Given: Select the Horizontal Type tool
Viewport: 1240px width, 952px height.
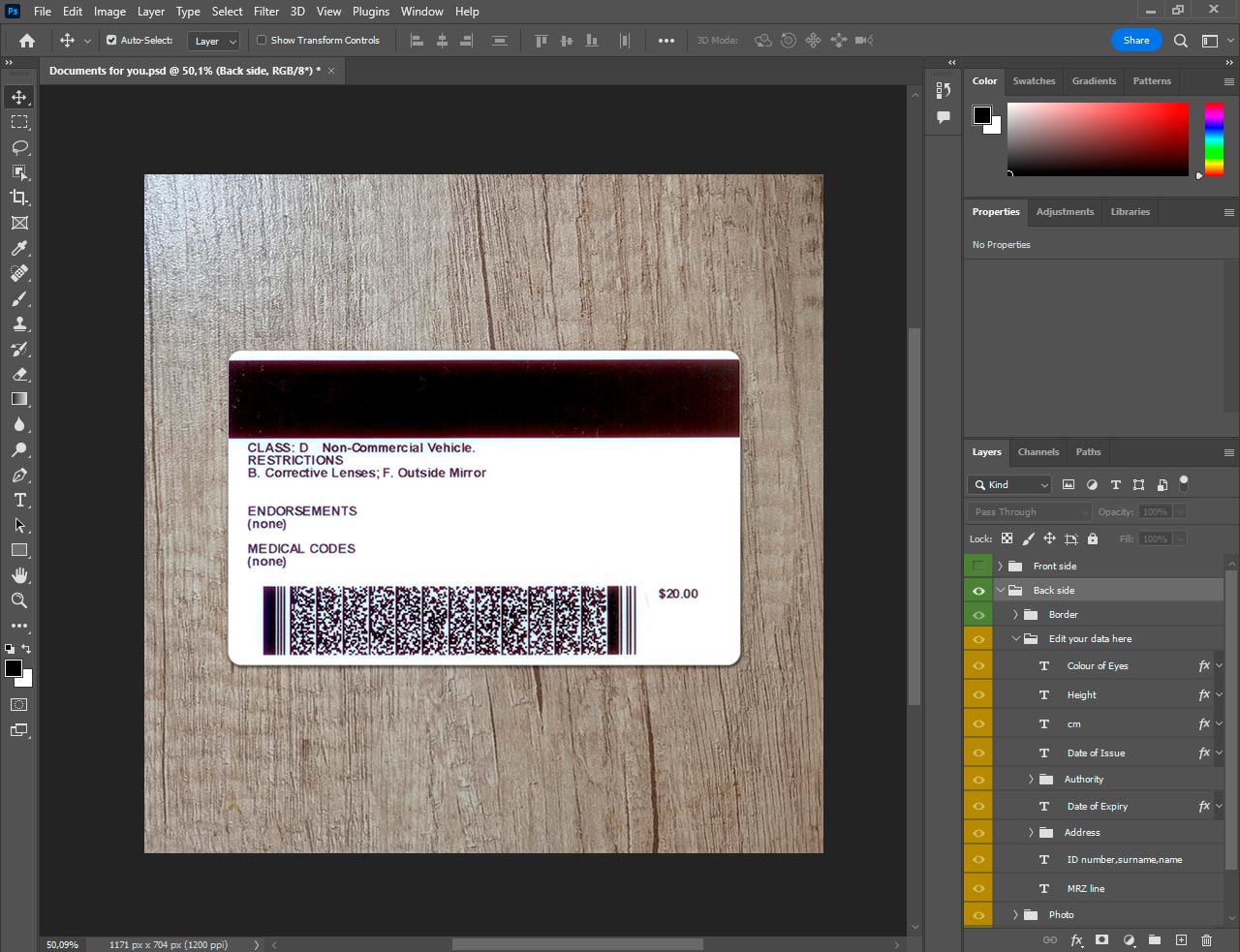Looking at the screenshot, I should tap(19, 500).
